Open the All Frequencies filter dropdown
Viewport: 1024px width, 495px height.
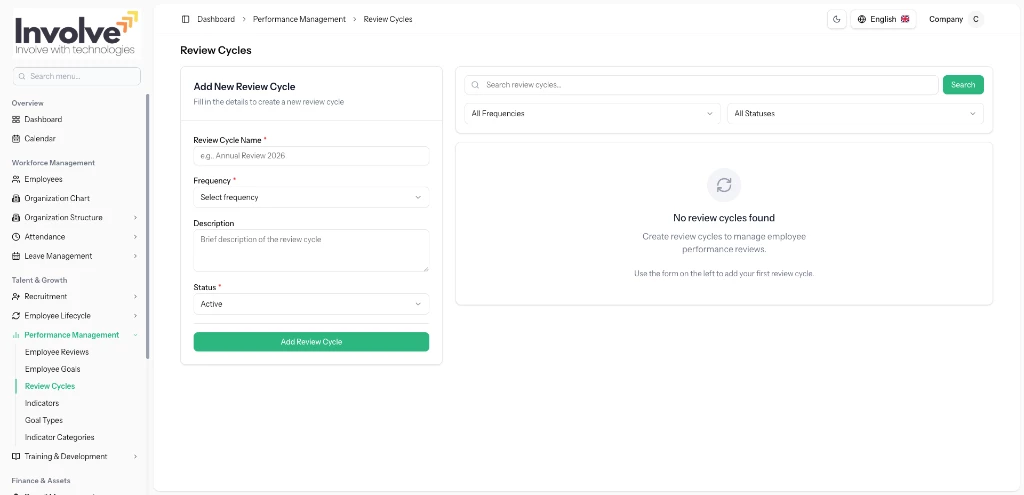(x=592, y=114)
